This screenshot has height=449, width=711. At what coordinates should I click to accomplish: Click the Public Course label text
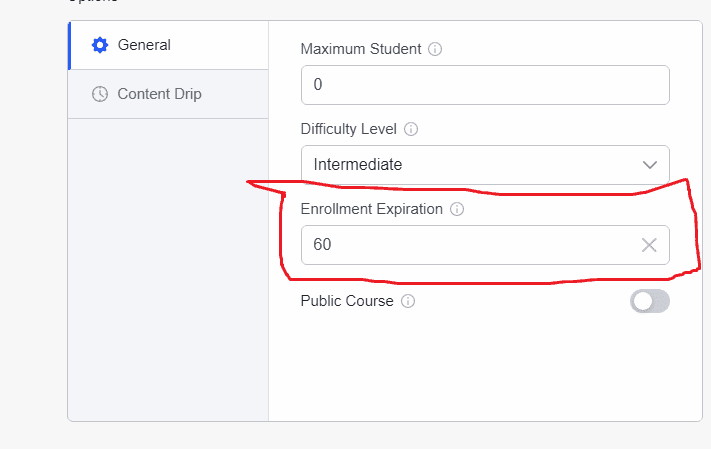click(347, 301)
